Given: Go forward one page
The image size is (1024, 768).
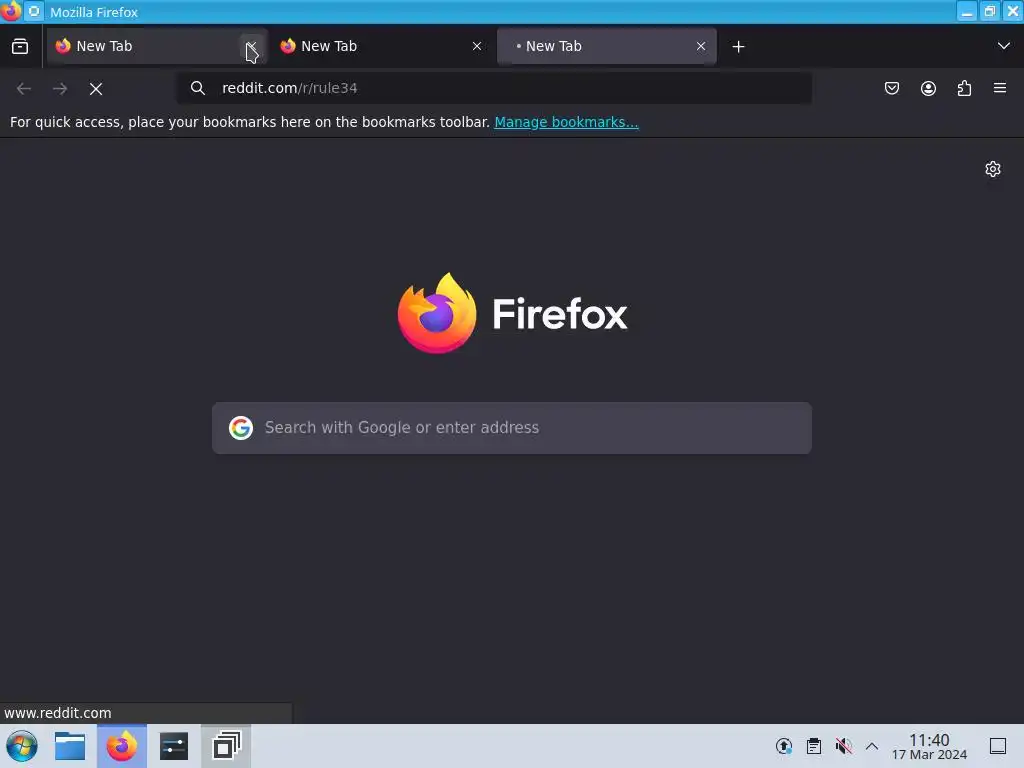Looking at the screenshot, I should (x=60, y=89).
